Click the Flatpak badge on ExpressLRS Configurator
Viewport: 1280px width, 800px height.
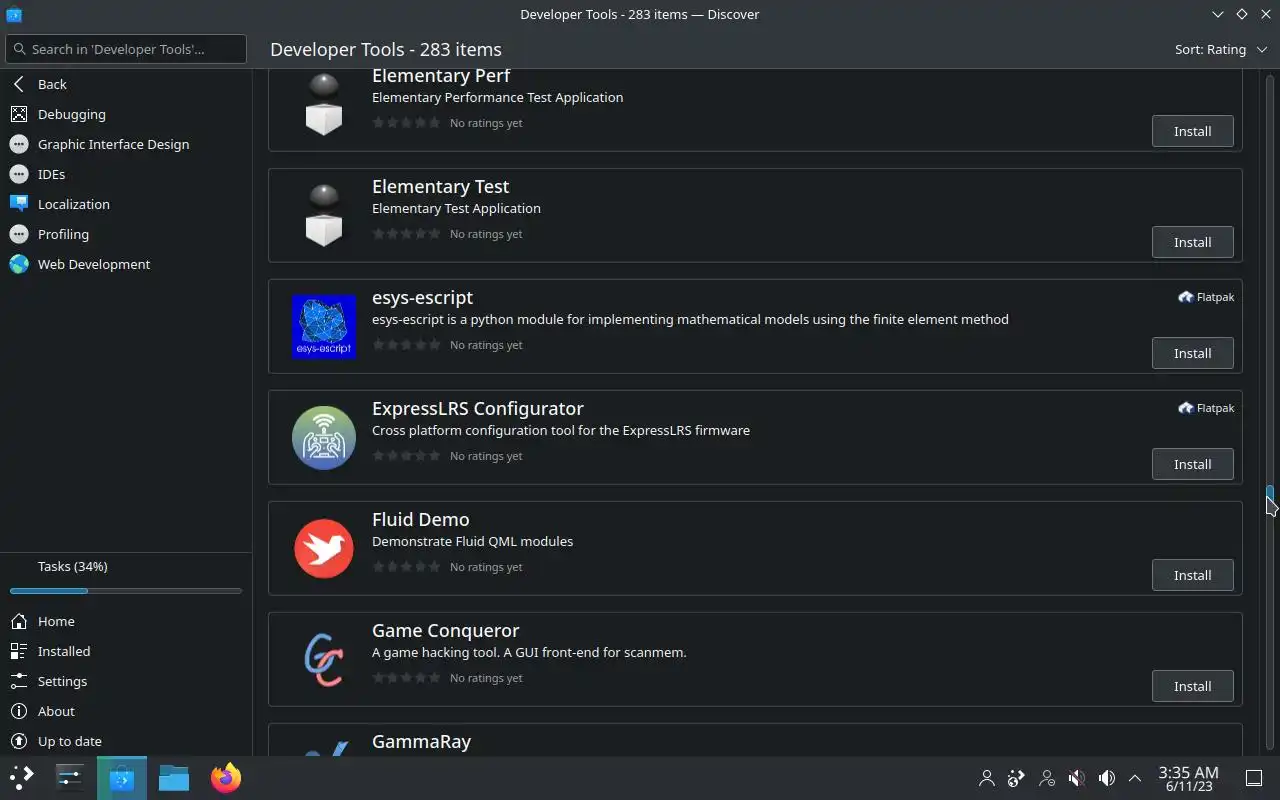coord(1206,408)
